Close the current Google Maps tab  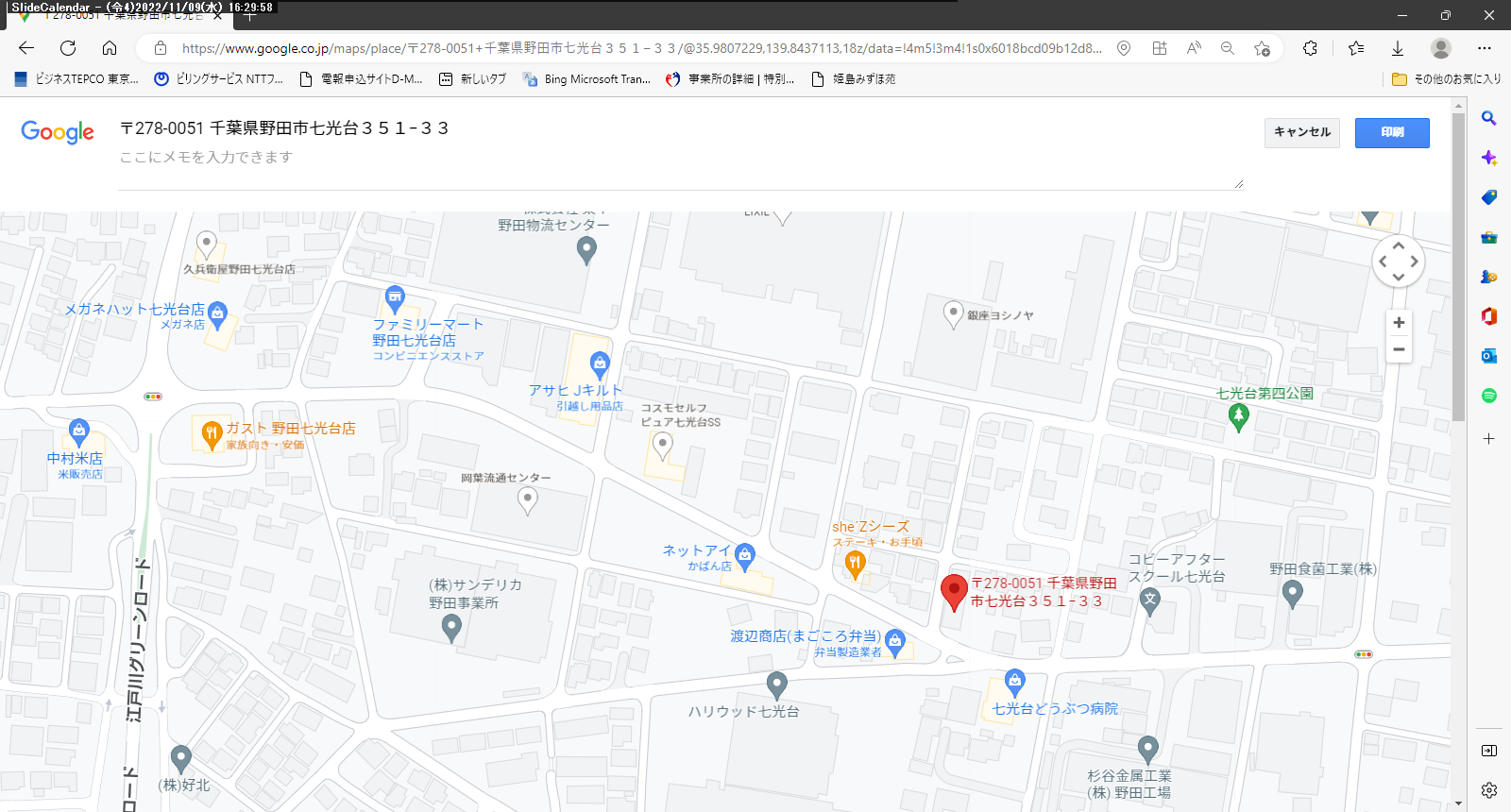pos(219,16)
